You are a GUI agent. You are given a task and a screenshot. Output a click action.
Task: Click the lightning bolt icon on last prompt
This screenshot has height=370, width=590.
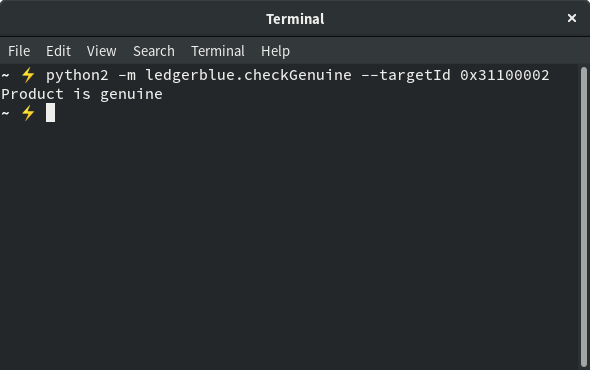pyautogui.click(x=28, y=113)
